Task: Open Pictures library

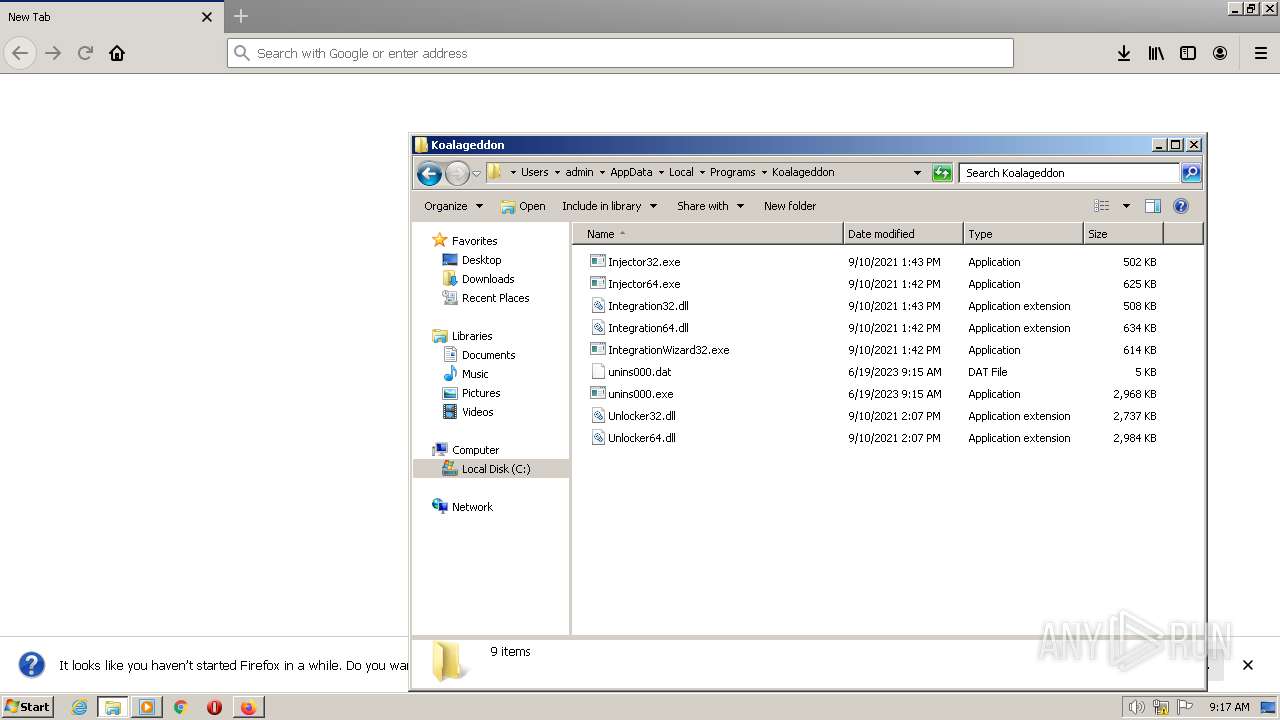Action: tap(481, 393)
